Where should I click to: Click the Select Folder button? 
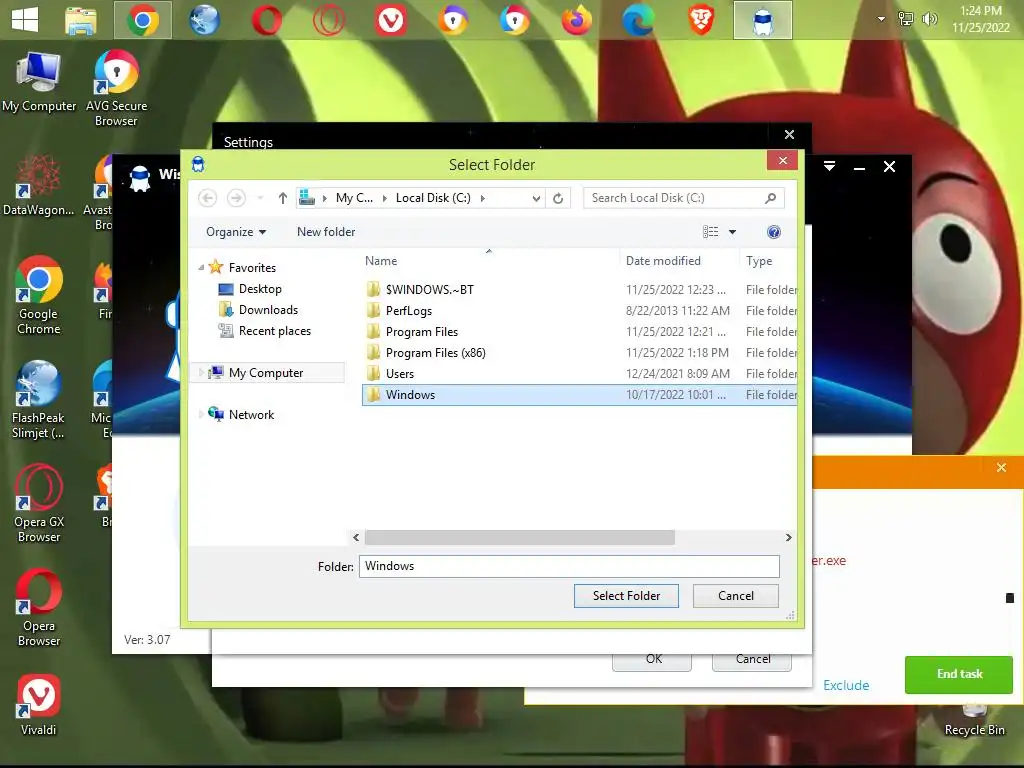626,596
